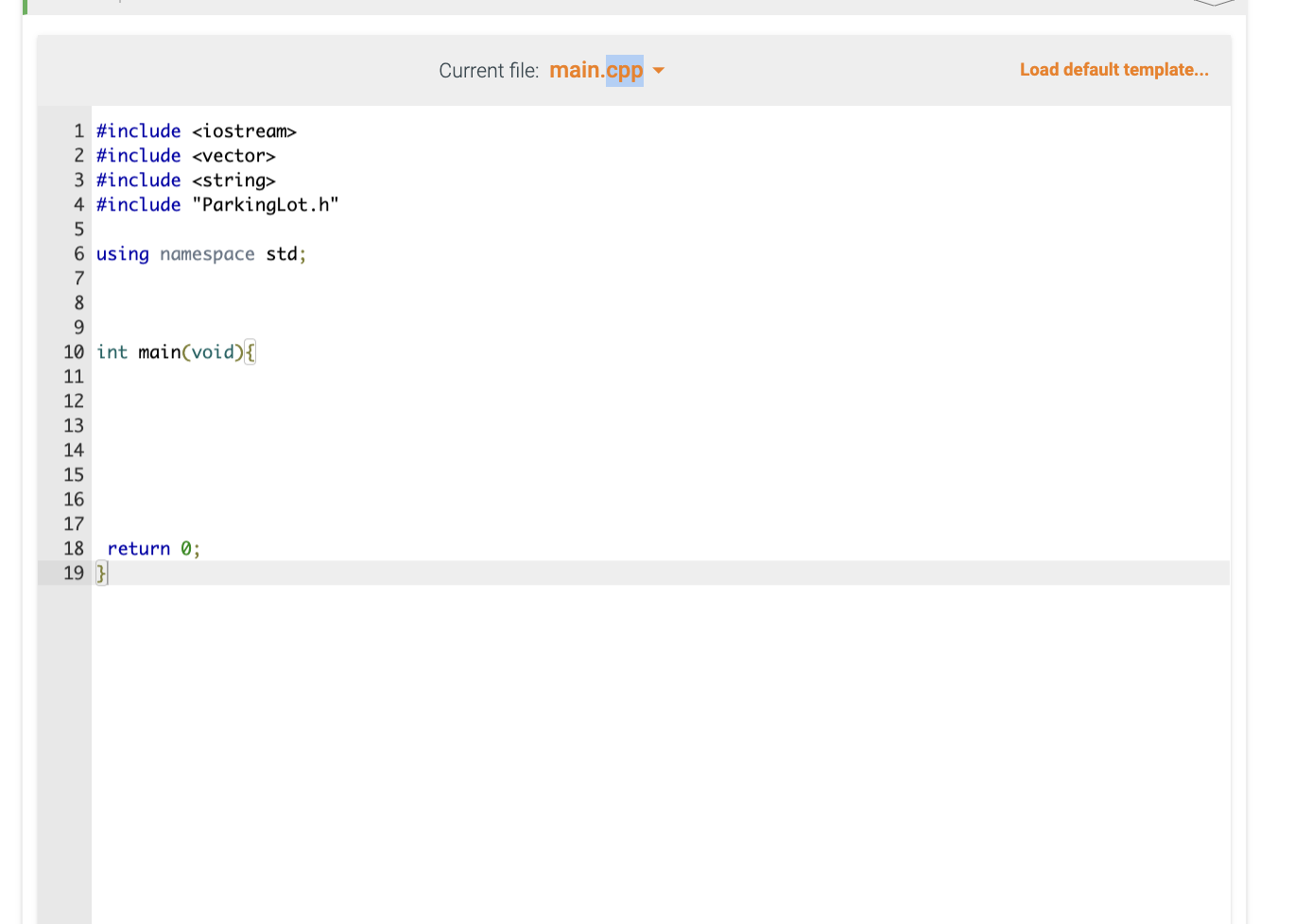Select the ParkingLot.h include line
This screenshot has width=1312, height=924.
pos(216,204)
